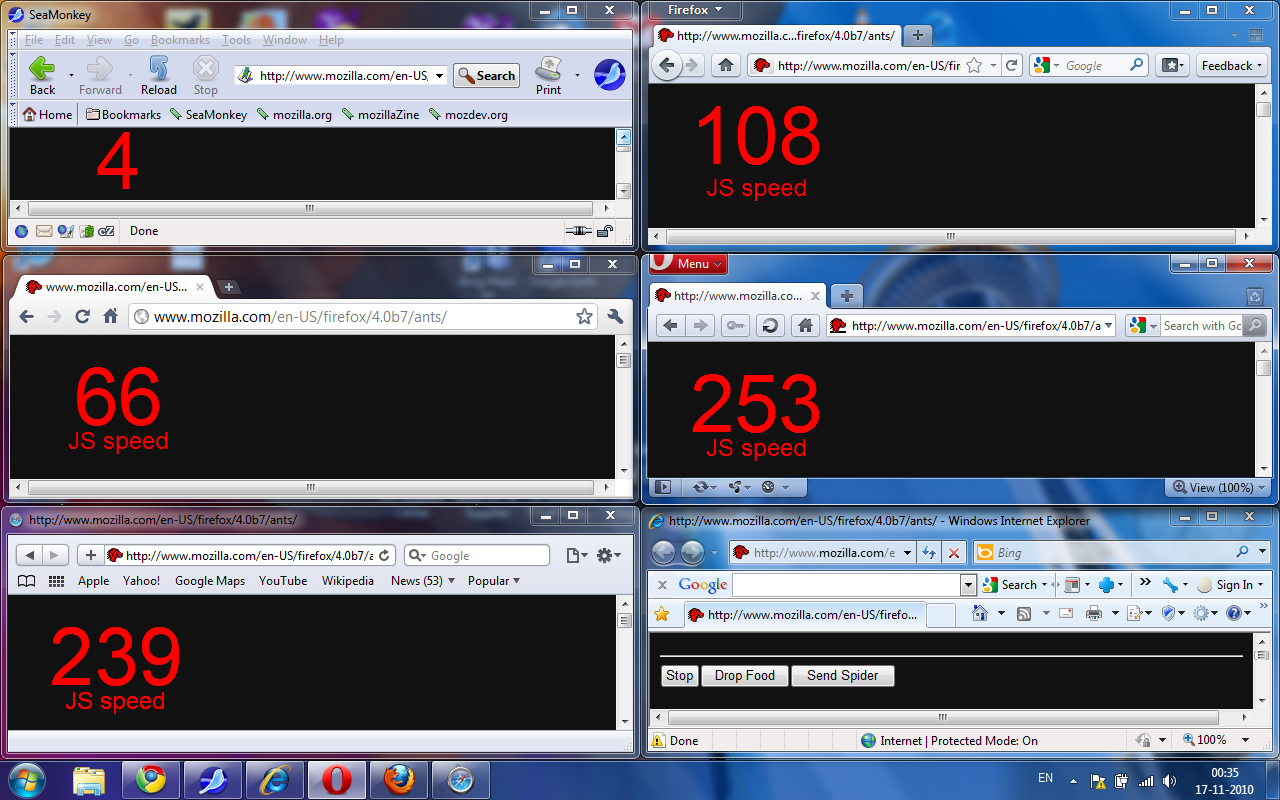Open the Chrome wrench menu

click(615, 316)
